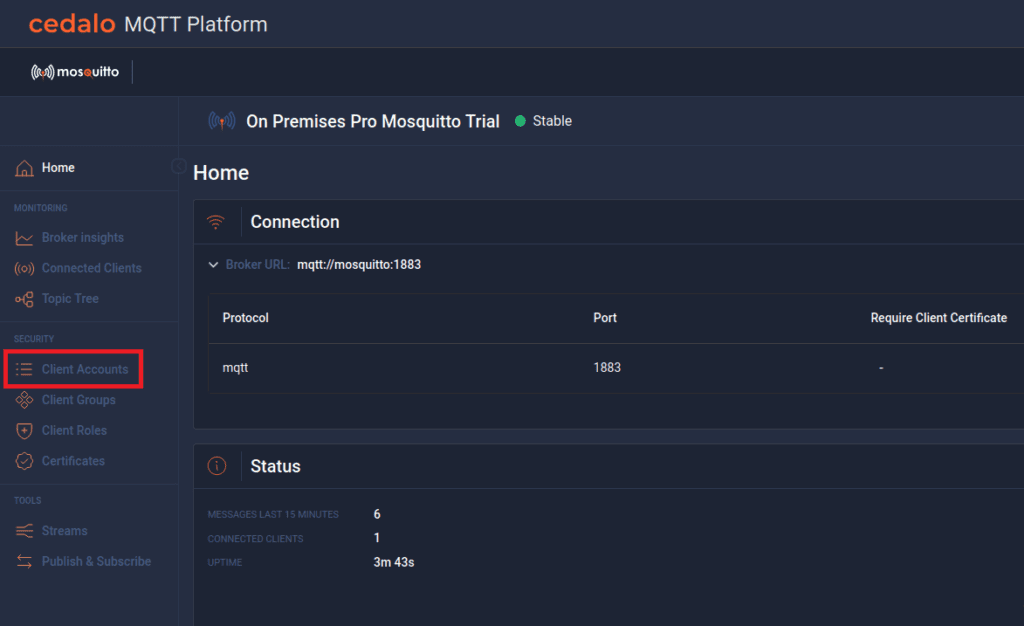Open Client Roles via its shield icon
This screenshot has height=626, width=1024.
pyautogui.click(x=23, y=430)
